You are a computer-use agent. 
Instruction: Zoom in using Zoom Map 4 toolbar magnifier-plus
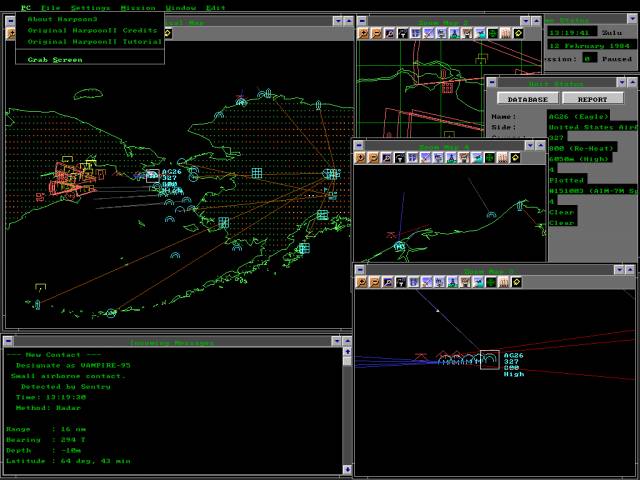pos(360,158)
